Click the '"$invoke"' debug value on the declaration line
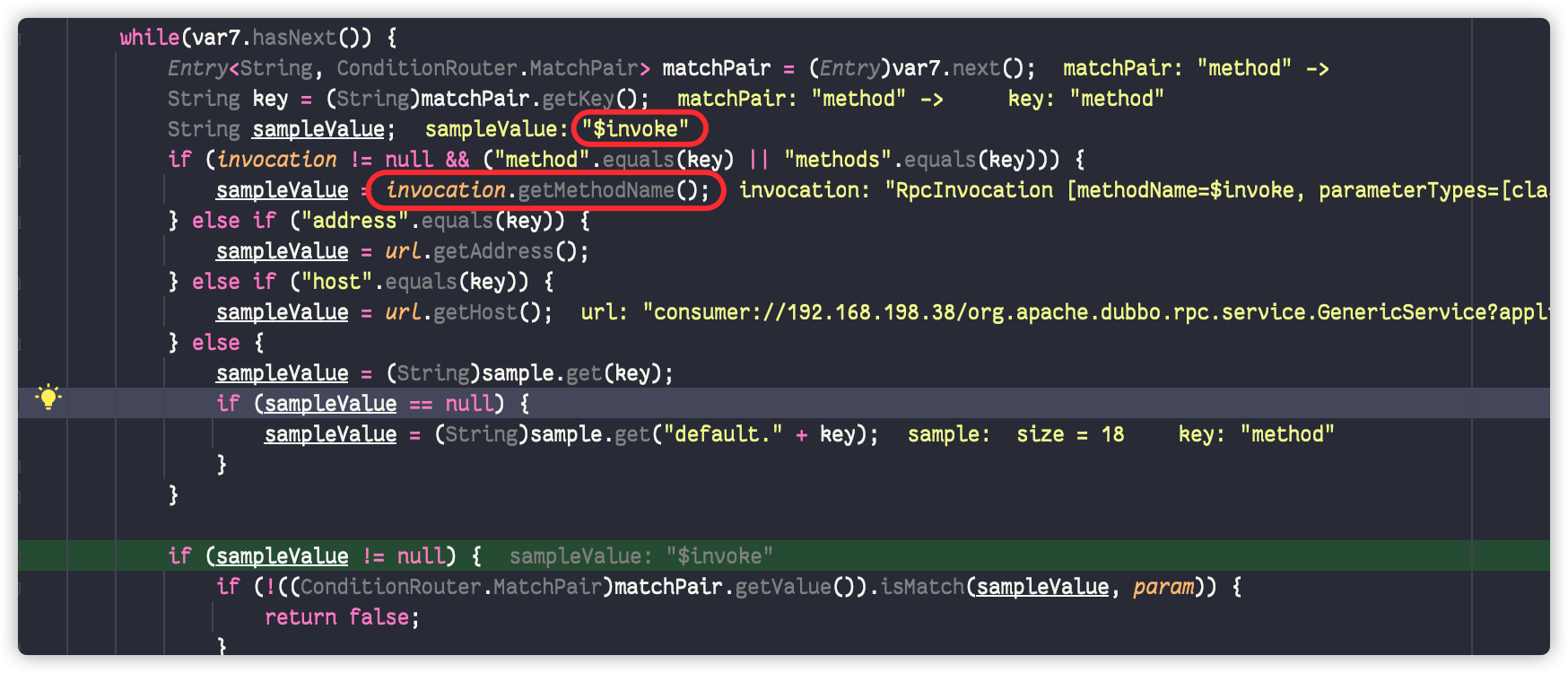 click(636, 129)
